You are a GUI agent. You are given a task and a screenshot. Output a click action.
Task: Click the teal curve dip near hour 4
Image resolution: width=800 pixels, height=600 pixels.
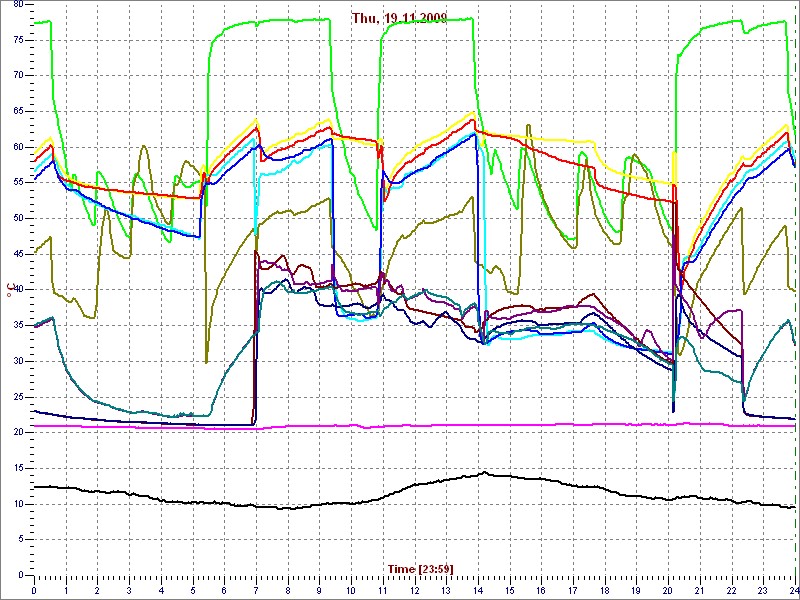[x=160, y=413]
